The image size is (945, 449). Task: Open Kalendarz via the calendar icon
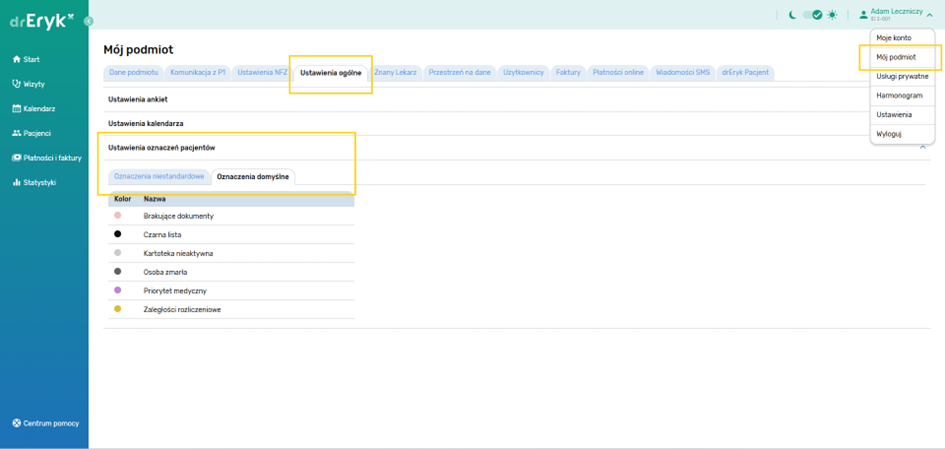[16, 109]
